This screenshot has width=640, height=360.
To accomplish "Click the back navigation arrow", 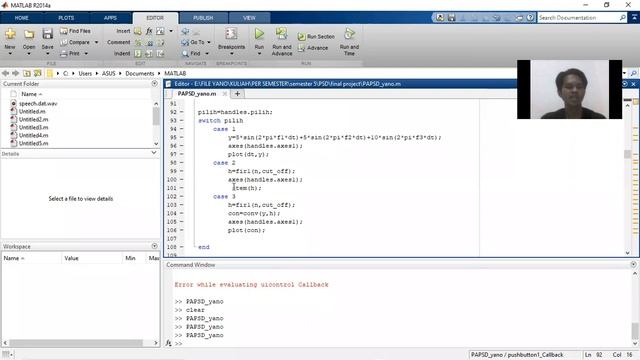I will click(5, 73).
